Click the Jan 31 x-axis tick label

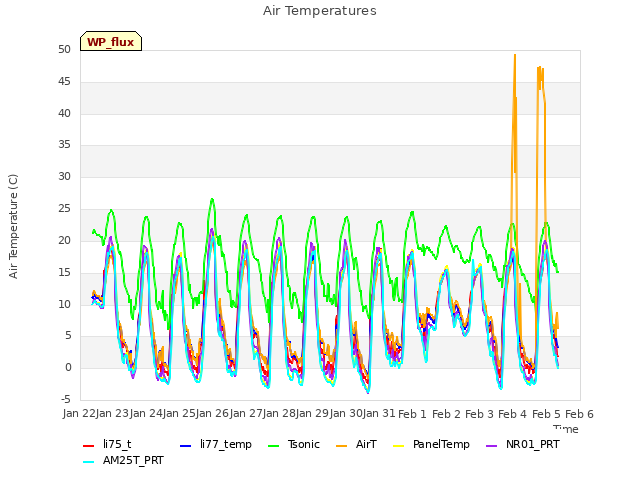379,414
